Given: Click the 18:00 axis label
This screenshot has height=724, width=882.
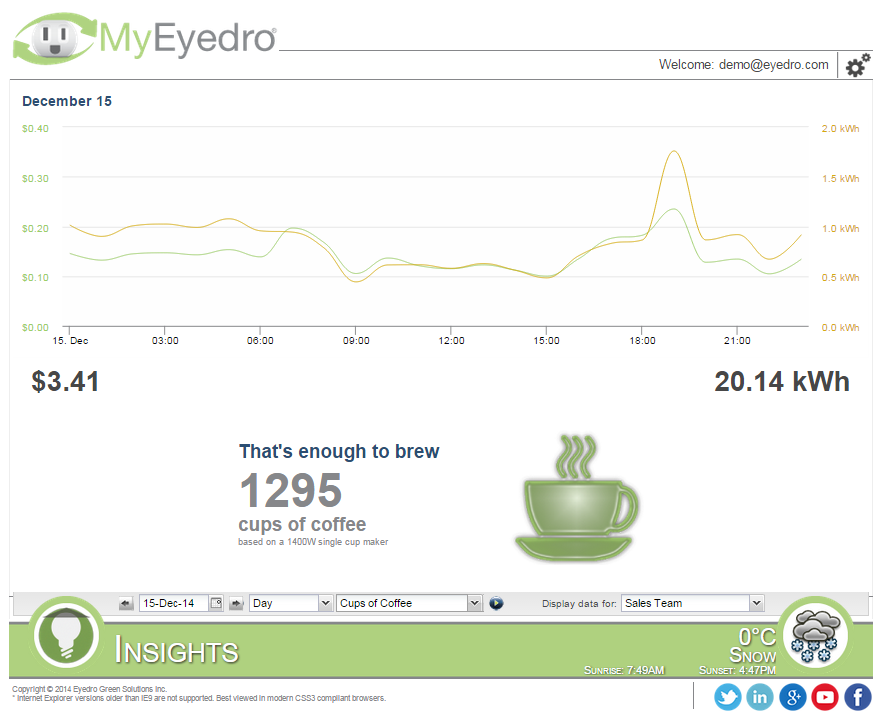Looking at the screenshot, I should point(642,341).
